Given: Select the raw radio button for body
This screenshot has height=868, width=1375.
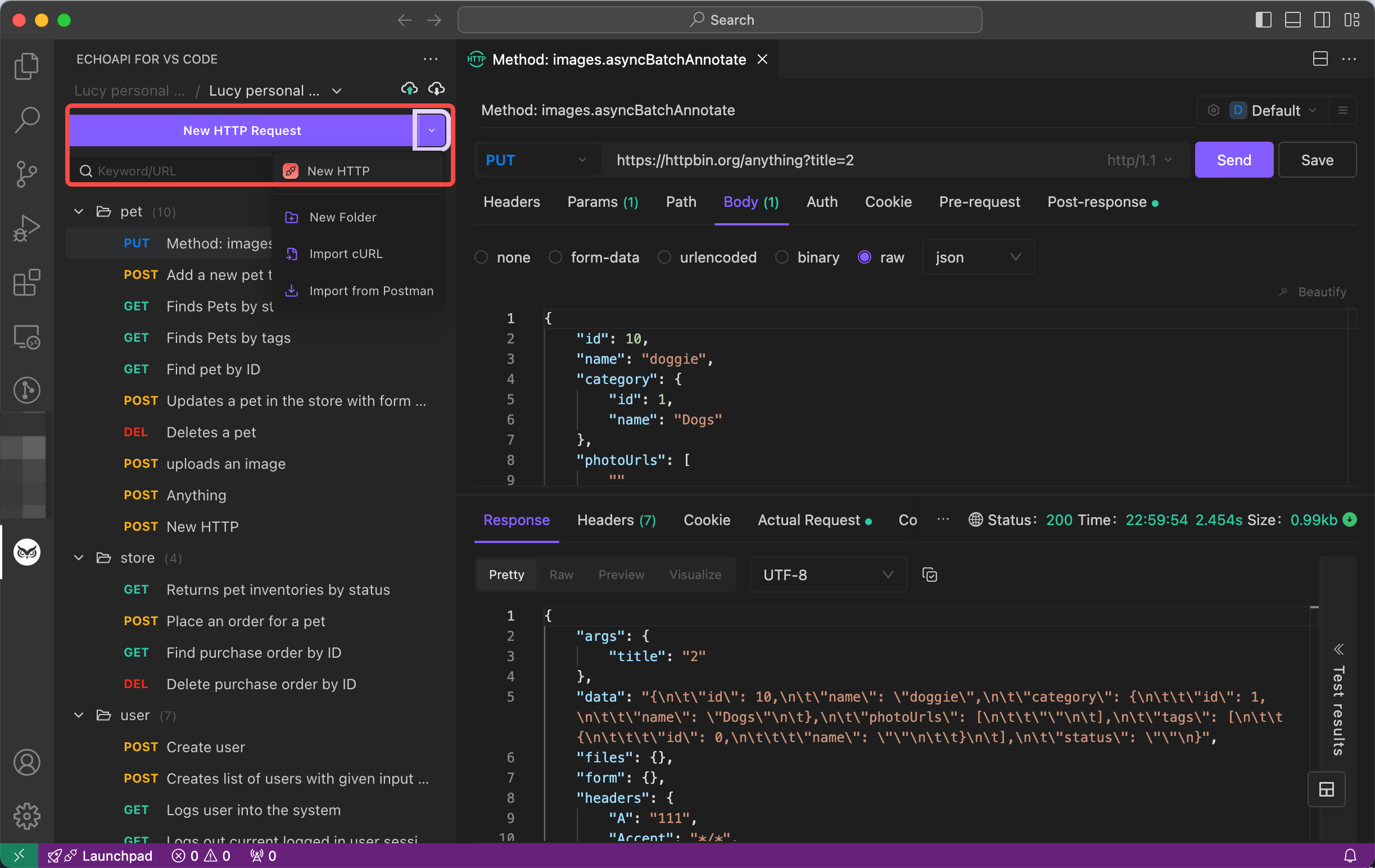Looking at the screenshot, I should tap(864, 258).
